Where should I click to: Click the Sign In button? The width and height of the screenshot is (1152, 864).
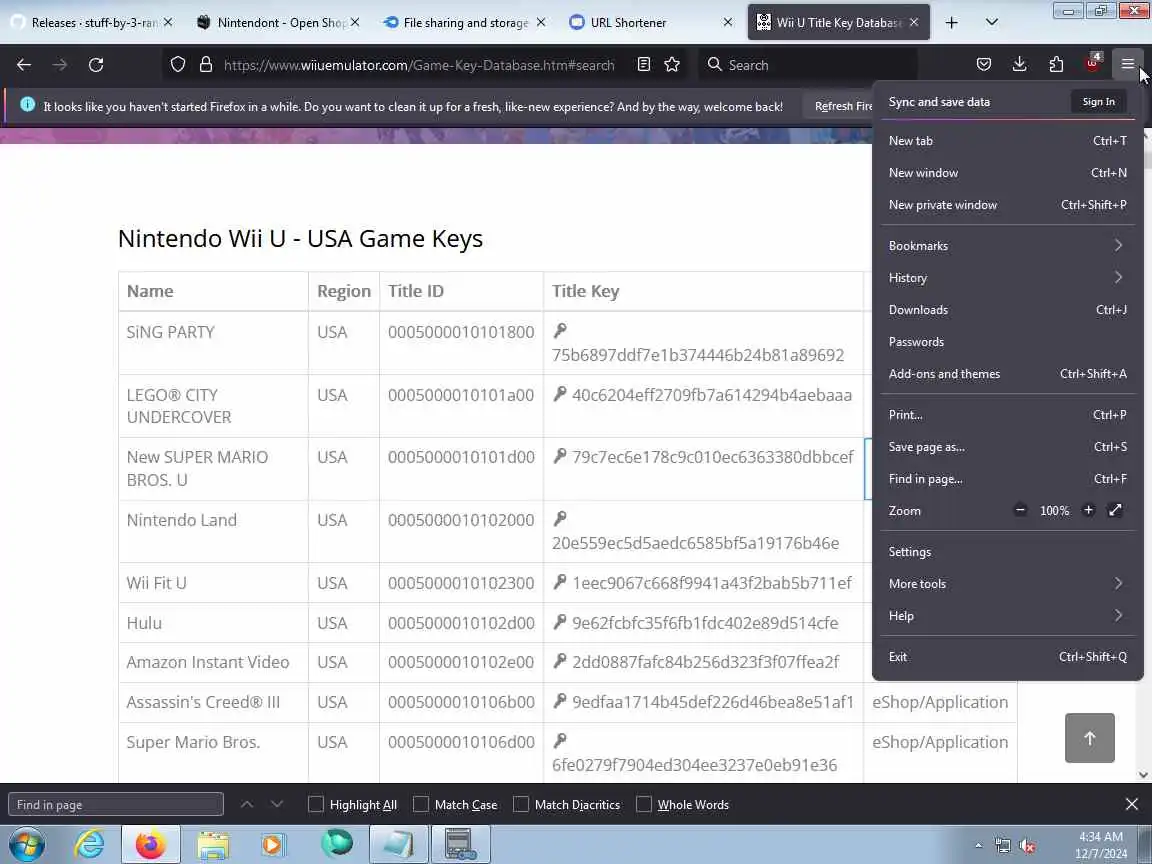1098,102
